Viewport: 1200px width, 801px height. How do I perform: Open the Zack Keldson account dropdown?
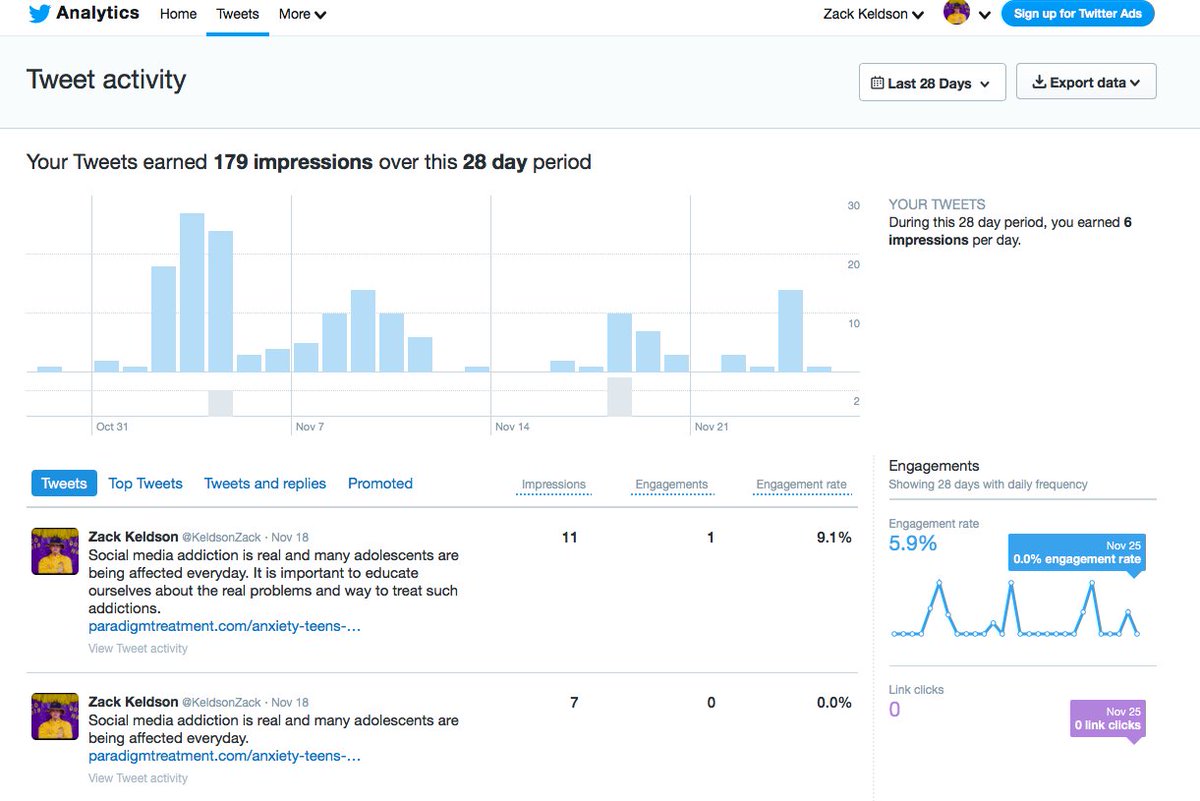coord(873,14)
